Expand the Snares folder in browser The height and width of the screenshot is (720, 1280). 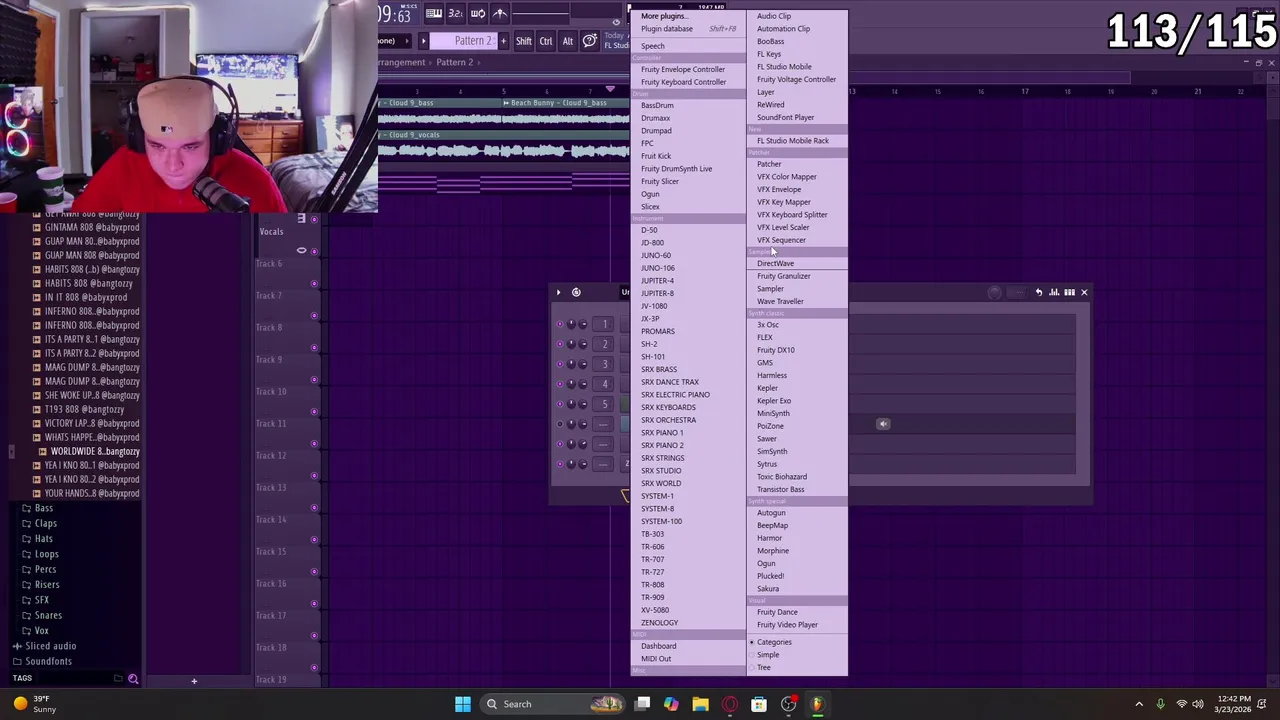pyautogui.click(x=48, y=615)
